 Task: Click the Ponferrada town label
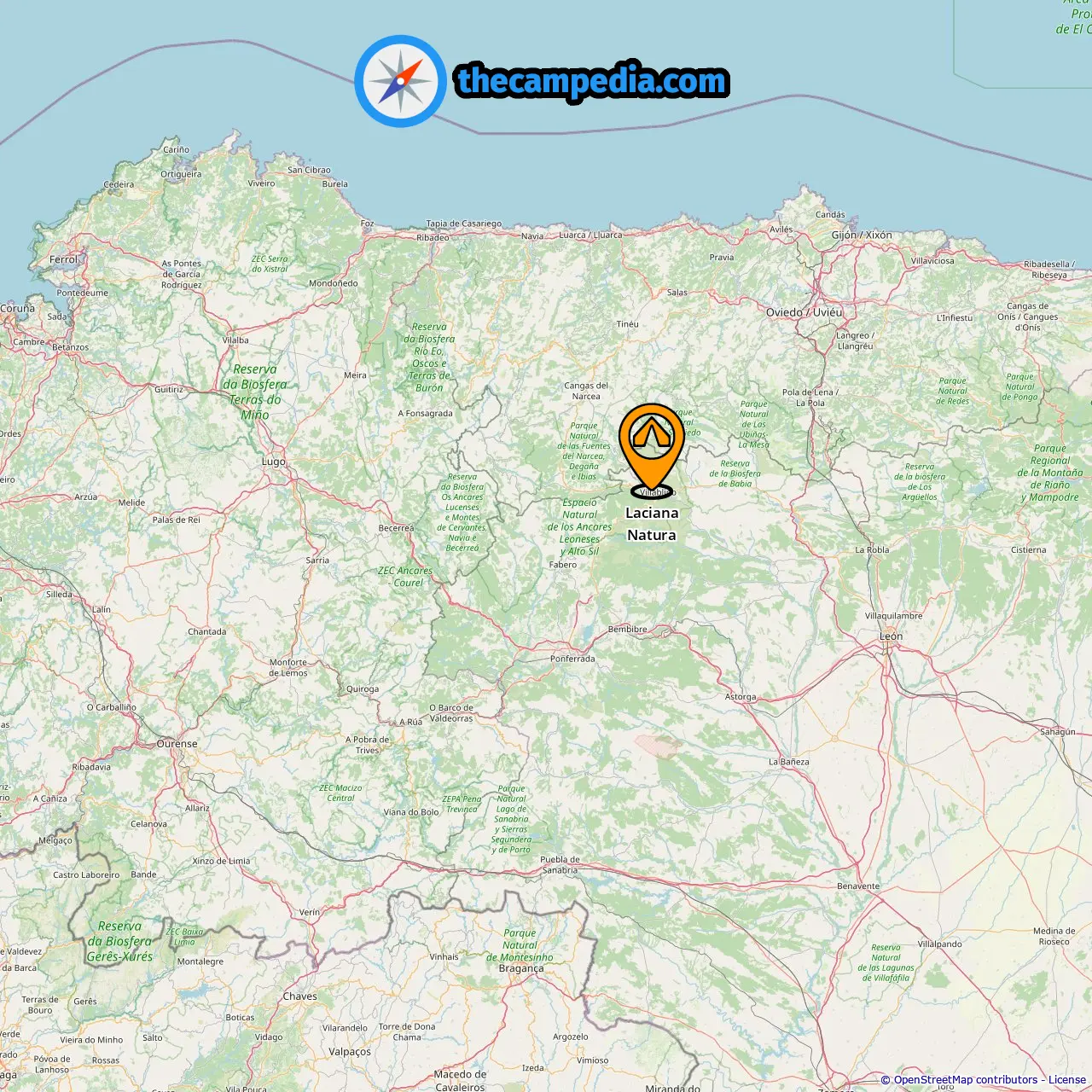(x=572, y=659)
